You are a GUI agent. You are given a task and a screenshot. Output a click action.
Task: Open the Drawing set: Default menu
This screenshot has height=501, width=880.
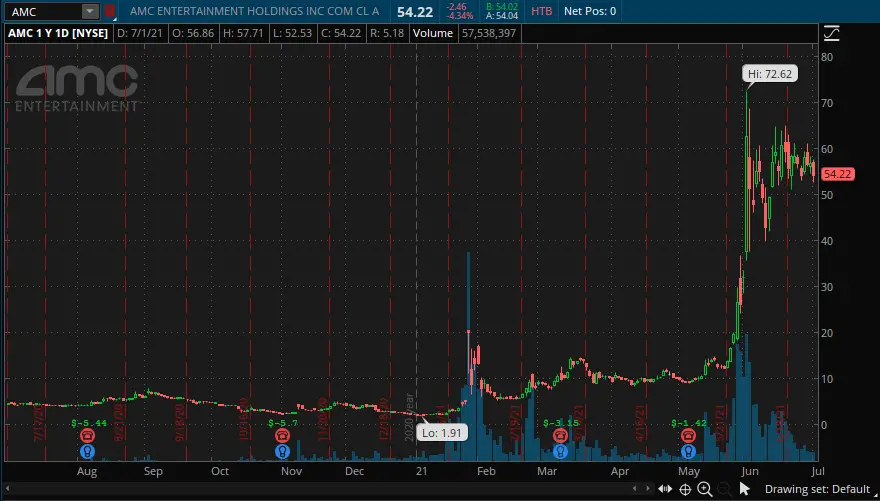point(817,489)
